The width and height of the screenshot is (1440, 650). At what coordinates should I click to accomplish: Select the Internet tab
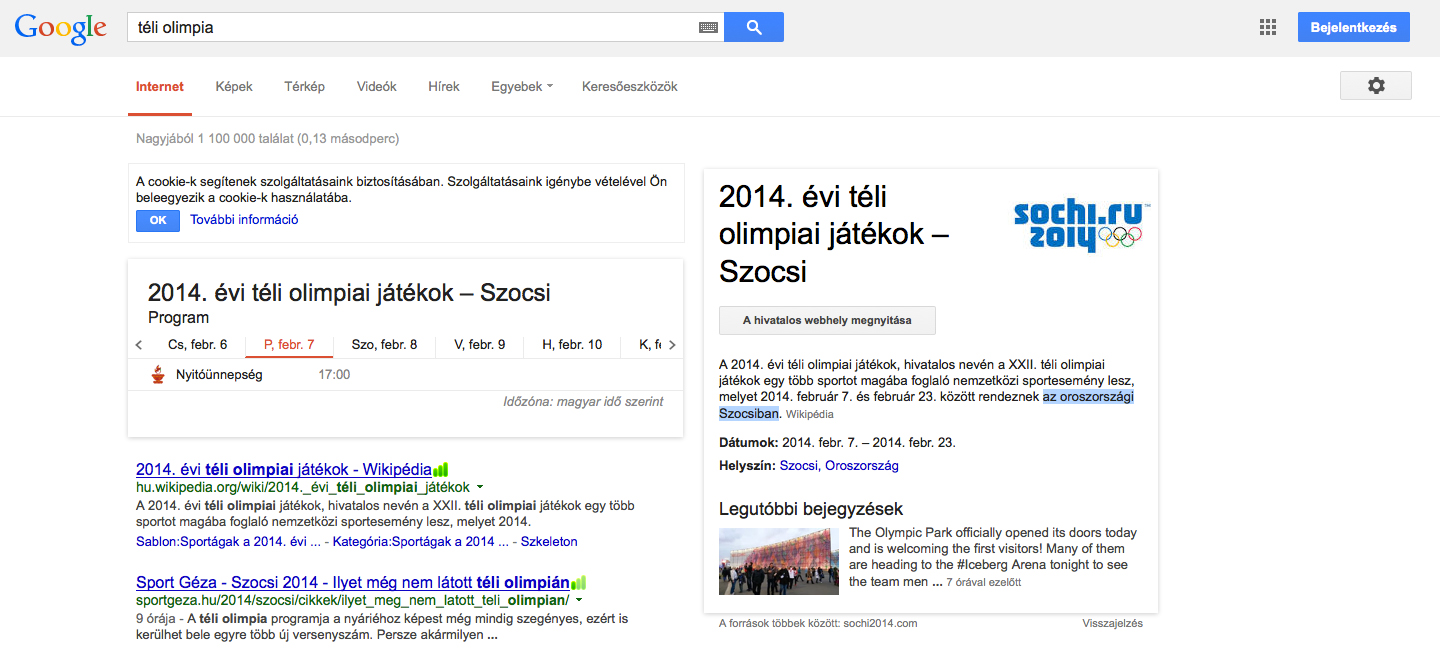pyautogui.click(x=160, y=87)
